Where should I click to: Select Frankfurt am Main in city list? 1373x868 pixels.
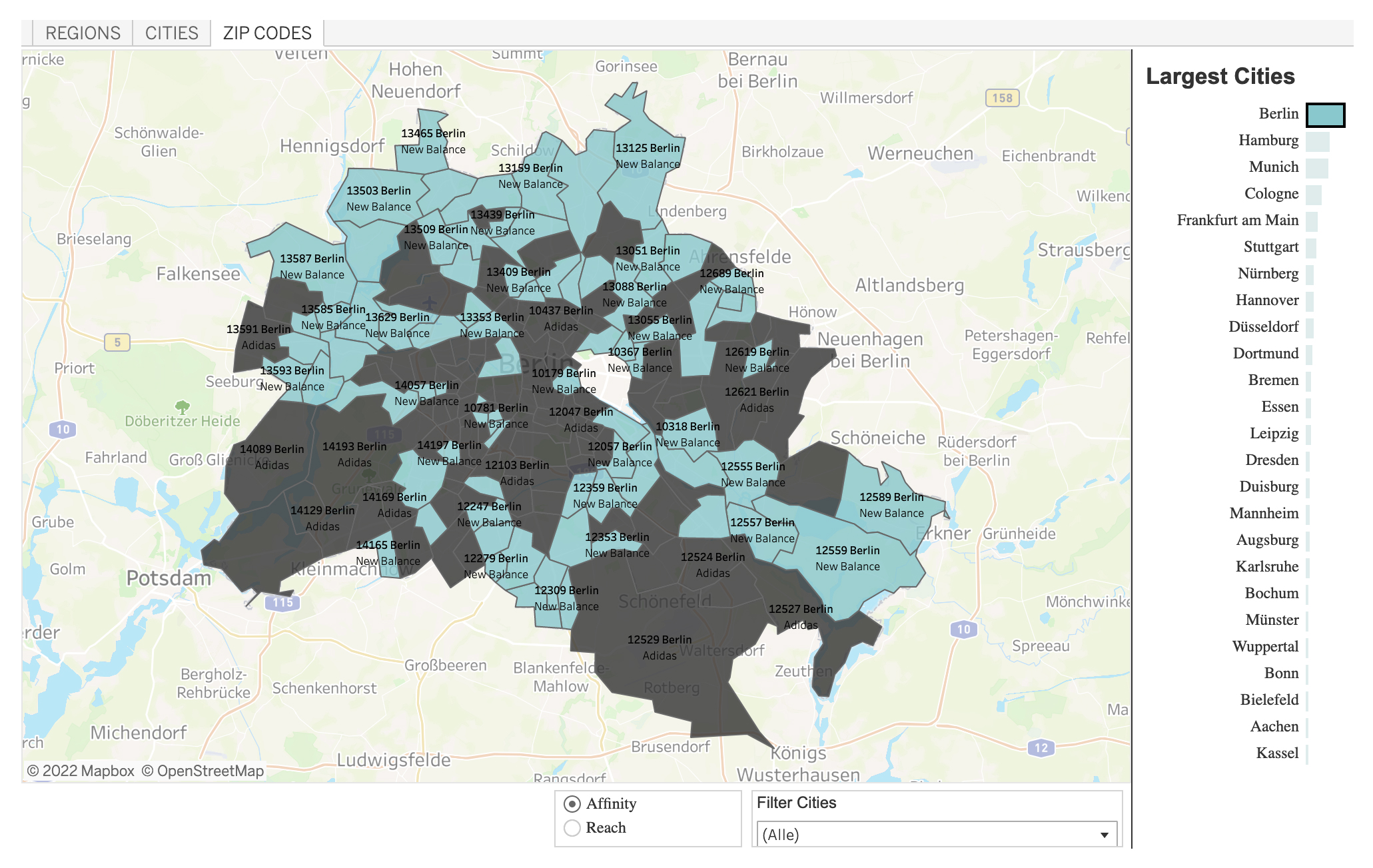pos(1238,220)
